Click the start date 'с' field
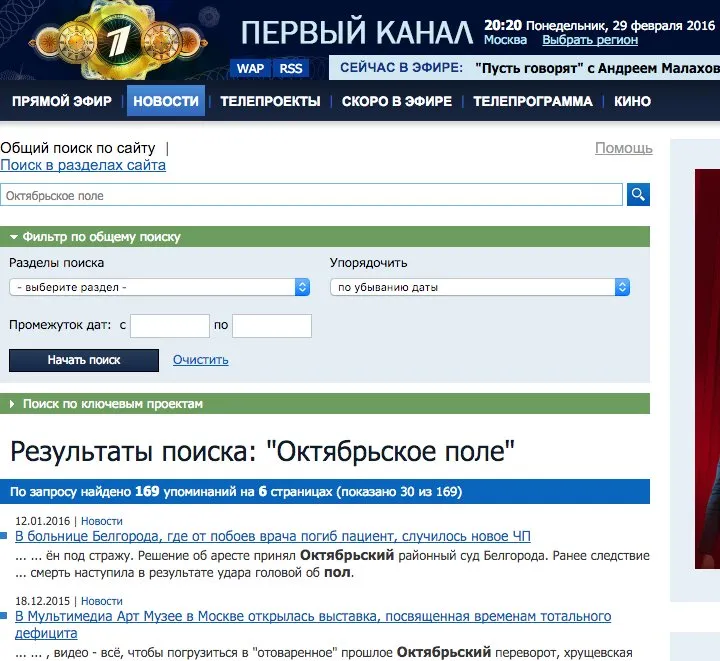 coord(170,325)
